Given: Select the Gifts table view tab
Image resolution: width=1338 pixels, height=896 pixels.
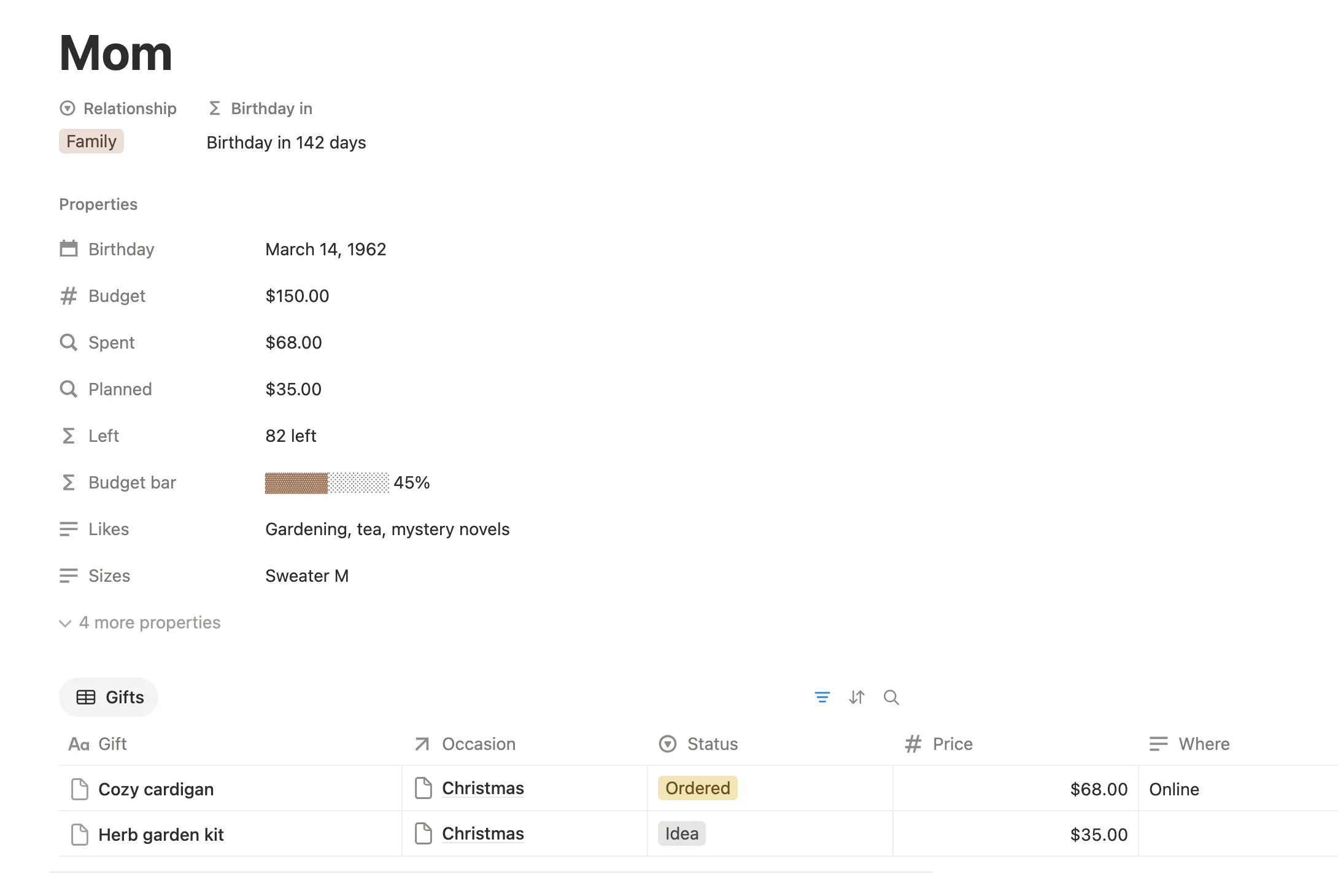Looking at the screenshot, I should (x=109, y=697).
